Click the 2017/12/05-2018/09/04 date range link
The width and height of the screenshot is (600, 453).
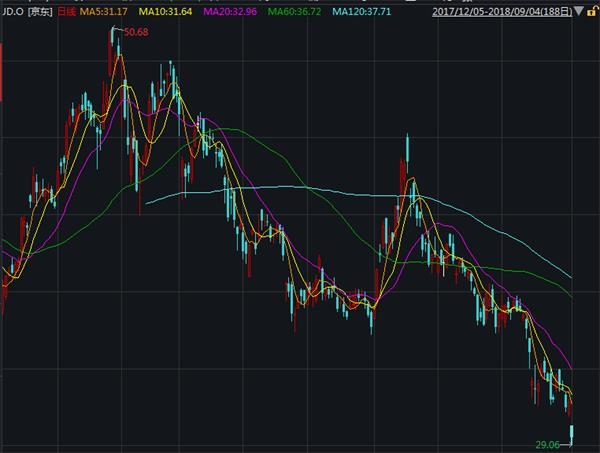[502, 11]
